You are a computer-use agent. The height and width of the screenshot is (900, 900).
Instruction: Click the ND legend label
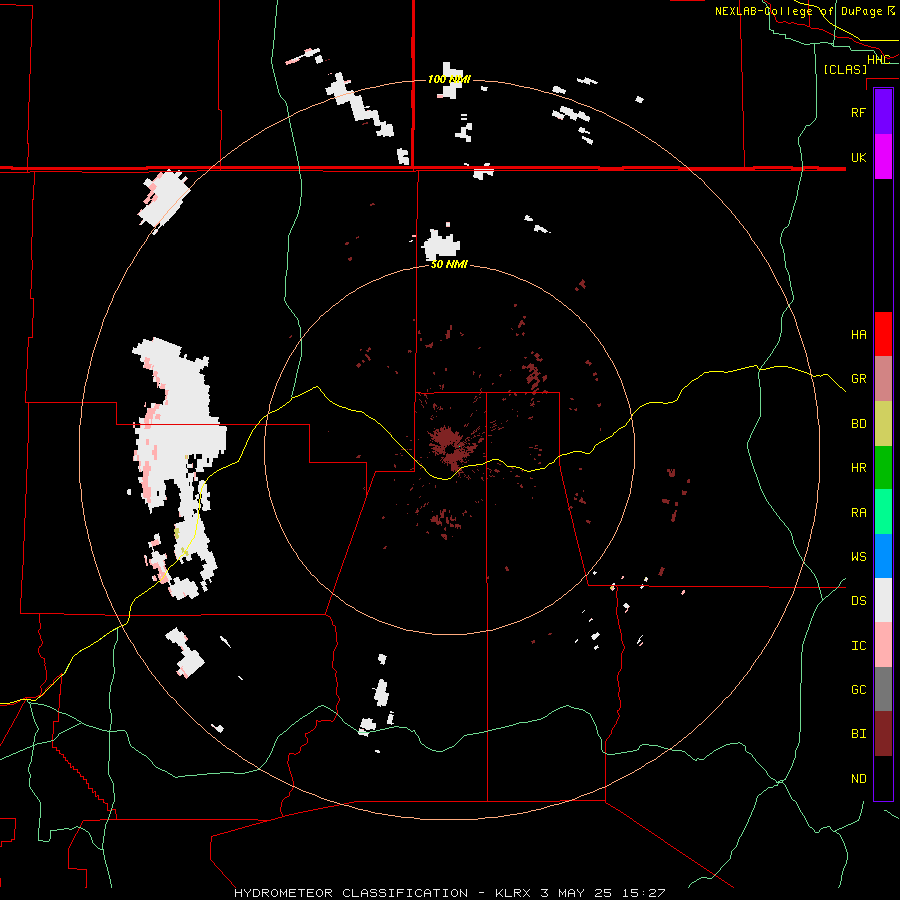tap(858, 779)
